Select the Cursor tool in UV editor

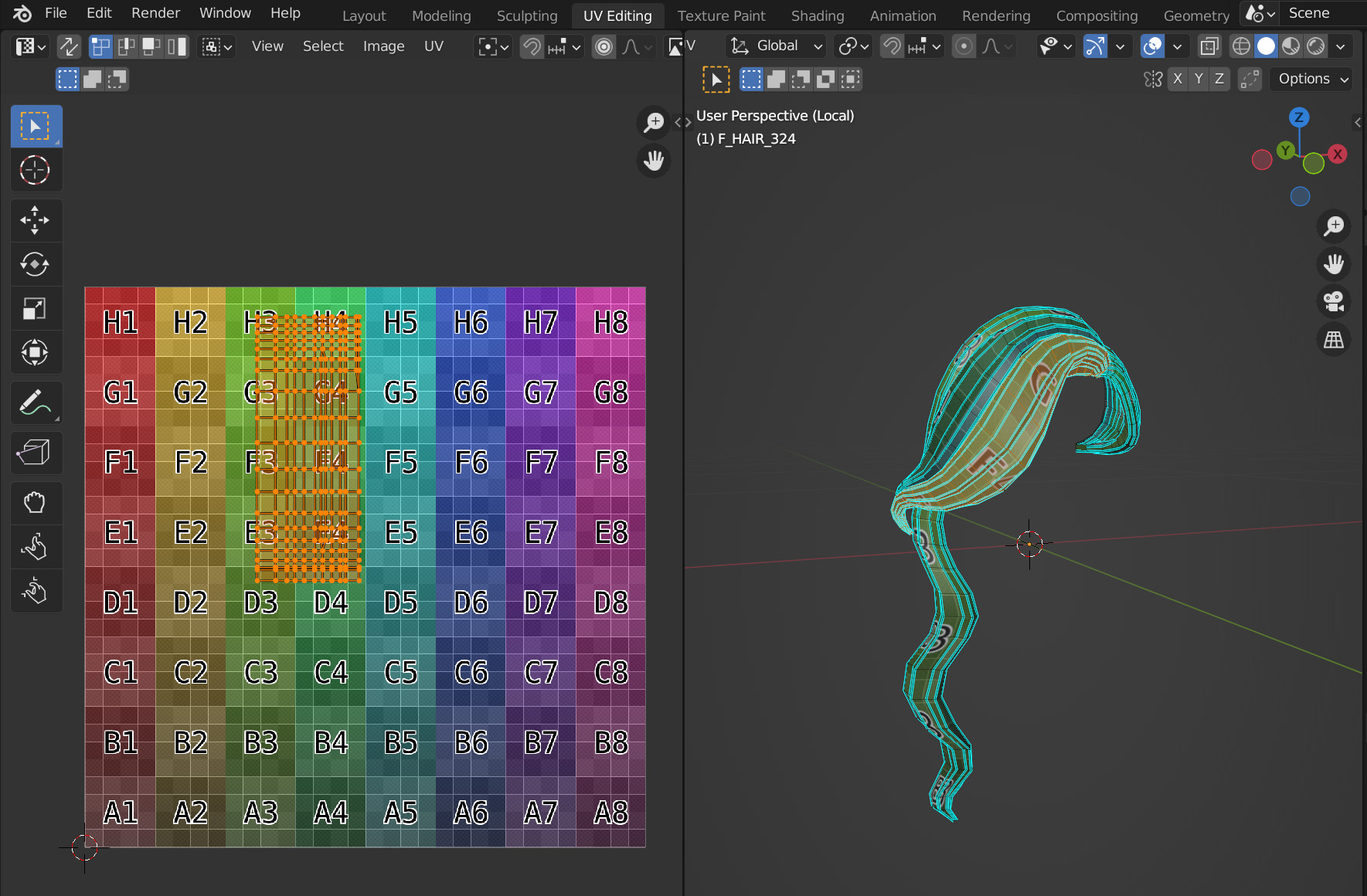tap(35, 170)
